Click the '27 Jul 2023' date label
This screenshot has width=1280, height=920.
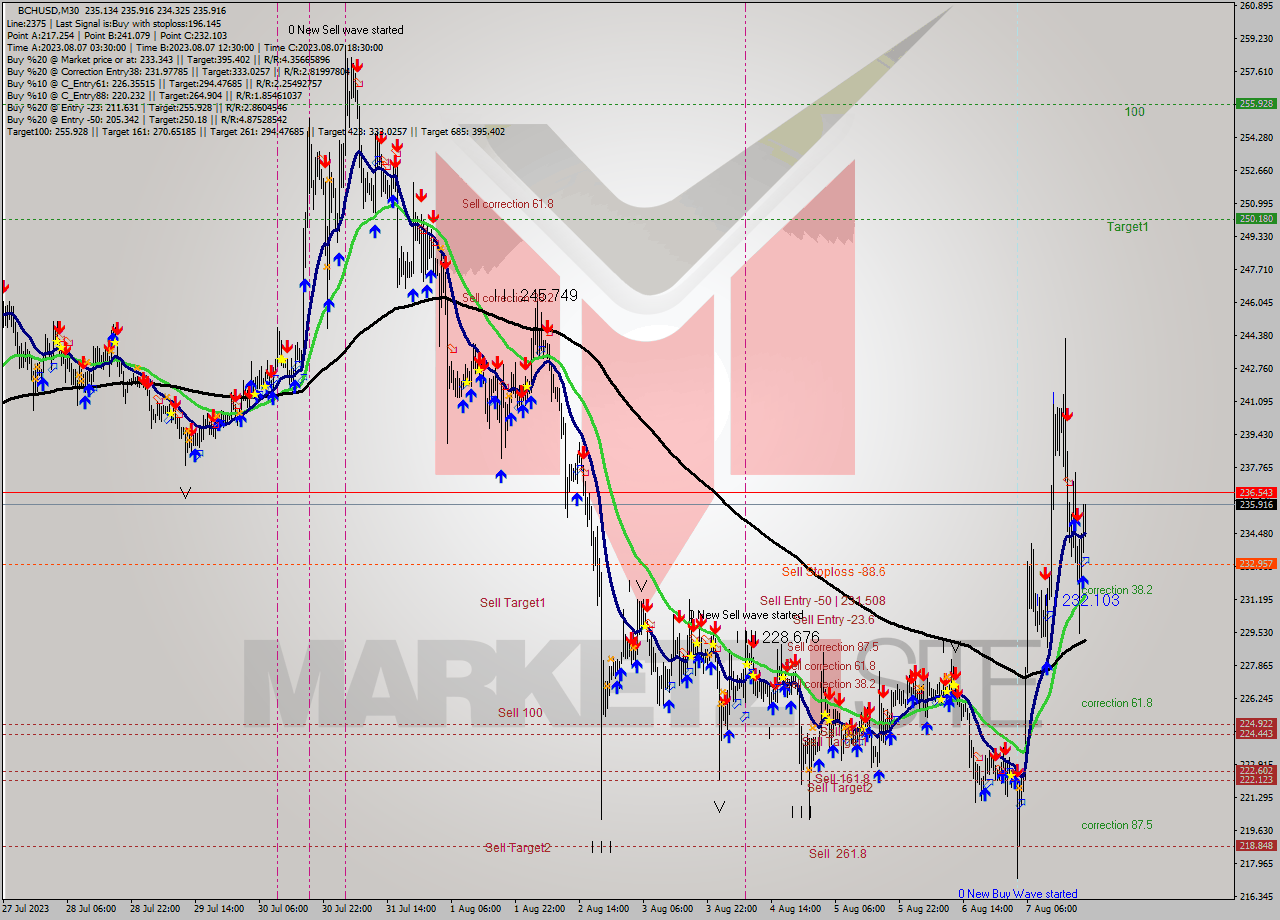point(25,909)
